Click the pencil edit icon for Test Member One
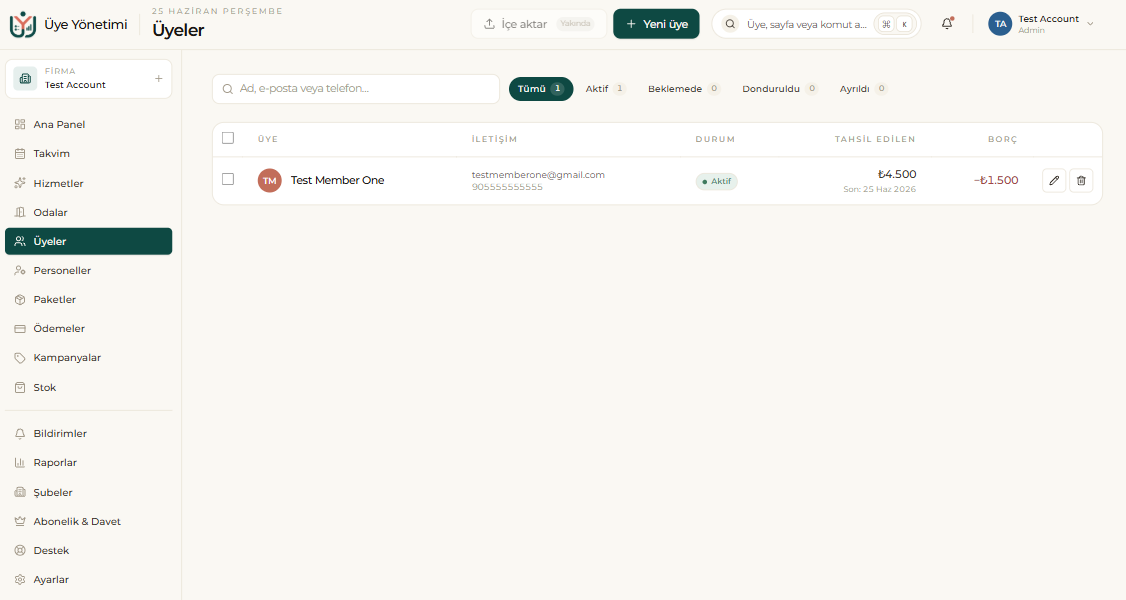 (x=1053, y=181)
